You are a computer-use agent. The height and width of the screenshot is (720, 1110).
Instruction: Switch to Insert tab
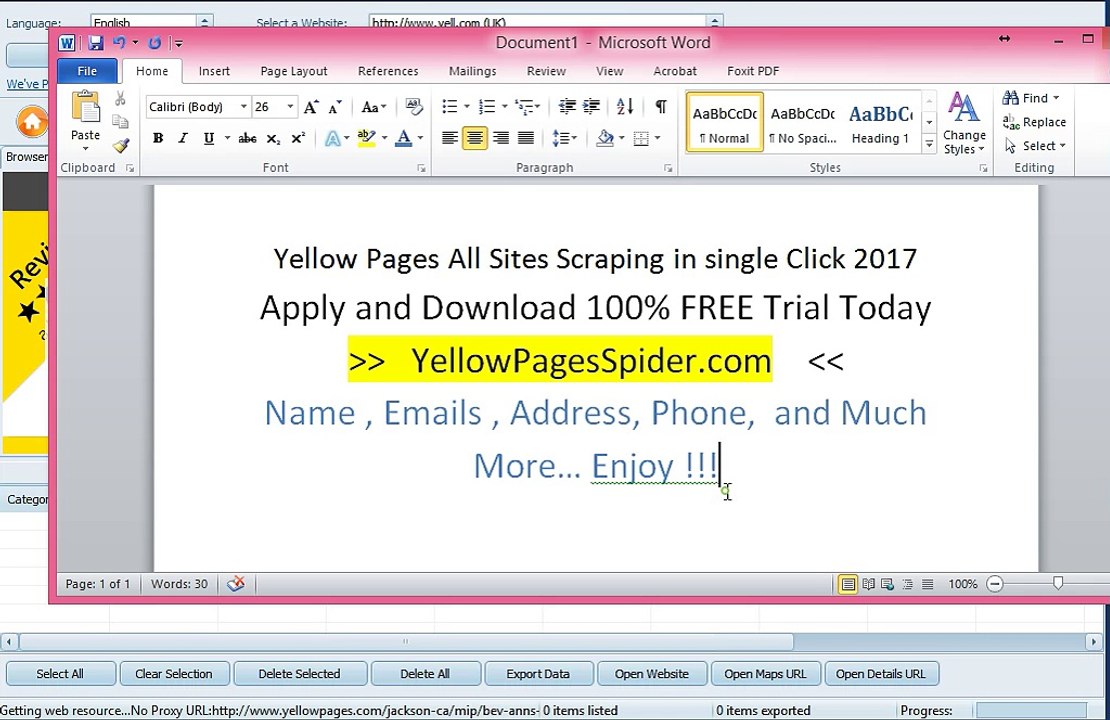214,71
